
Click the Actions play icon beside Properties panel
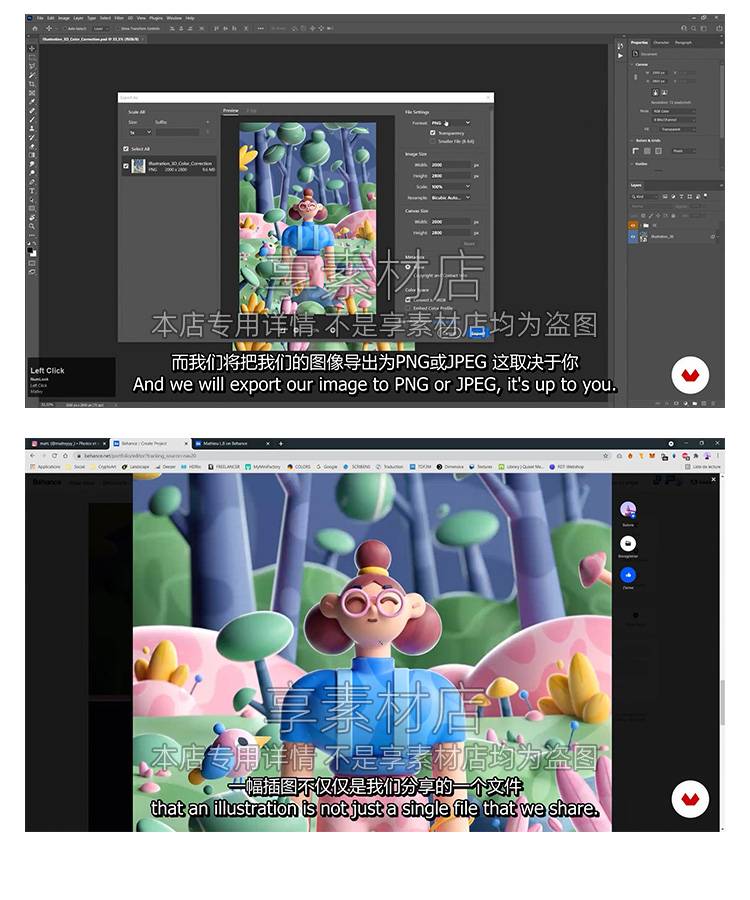tap(620, 56)
